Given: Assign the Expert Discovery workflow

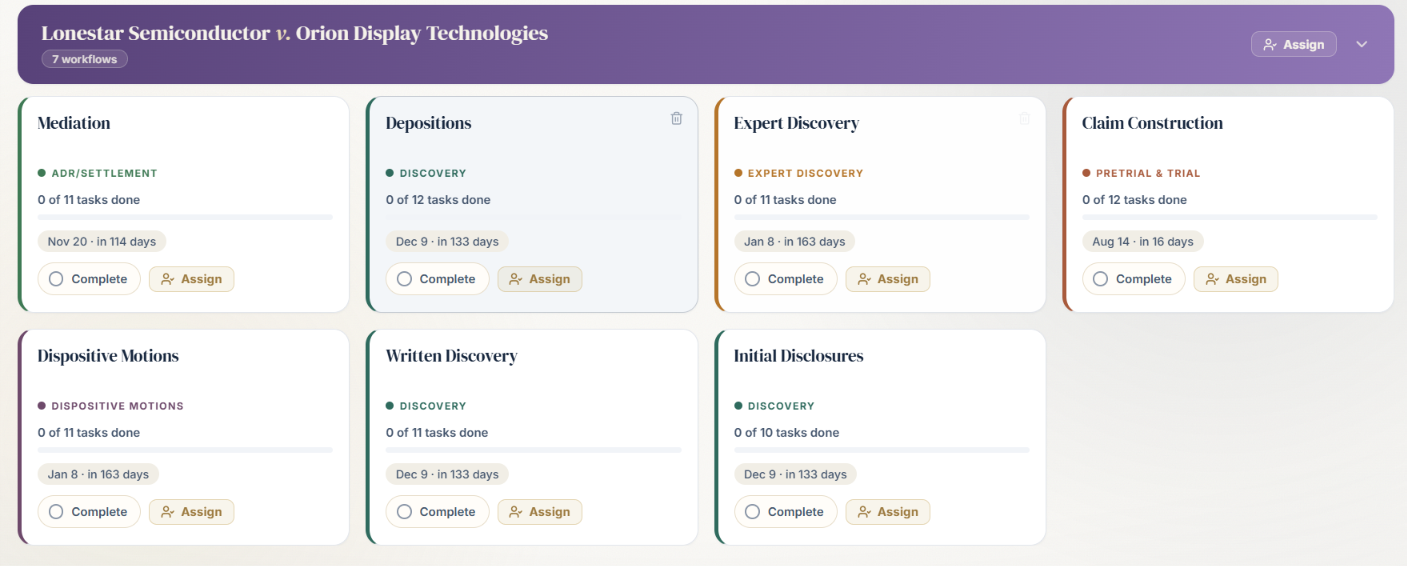Looking at the screenshot, I should (x=888, y=279).
